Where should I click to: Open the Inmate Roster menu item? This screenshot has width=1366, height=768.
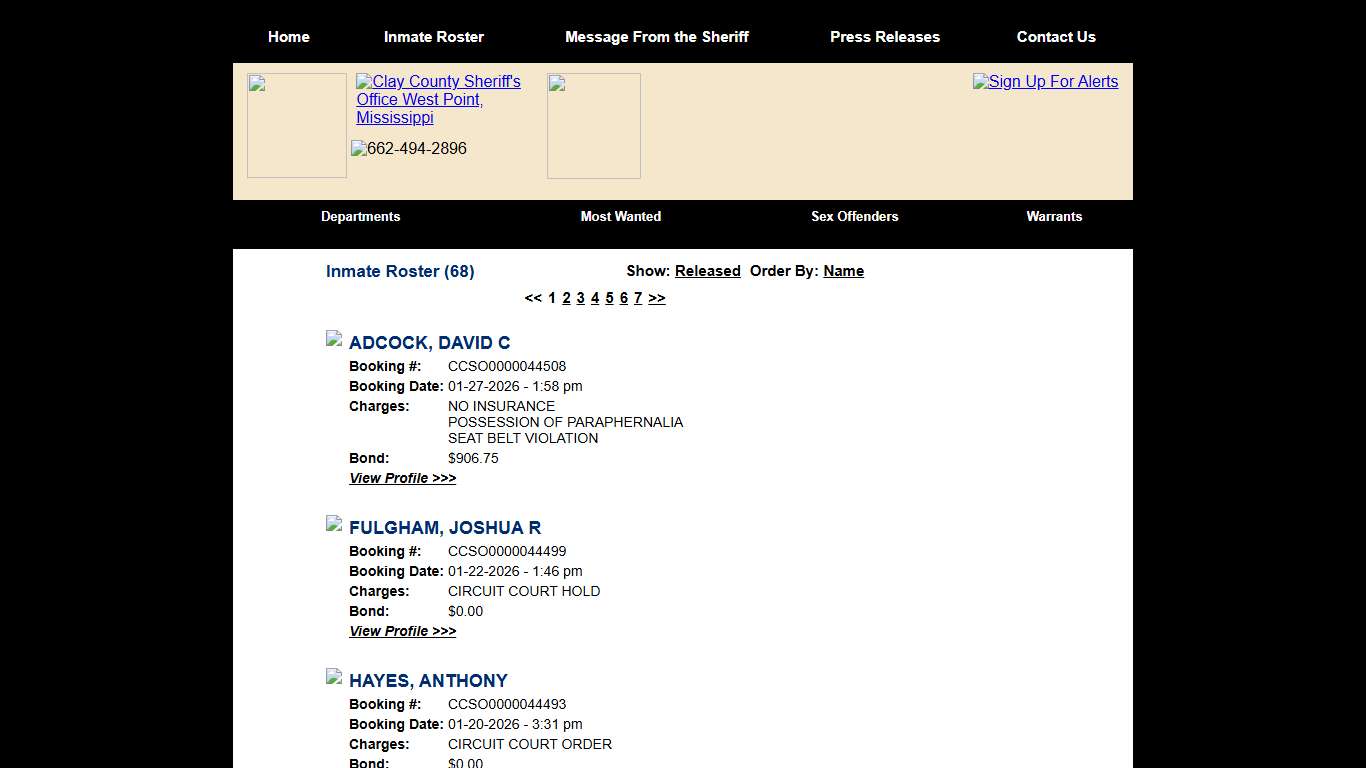pos(434,37)
